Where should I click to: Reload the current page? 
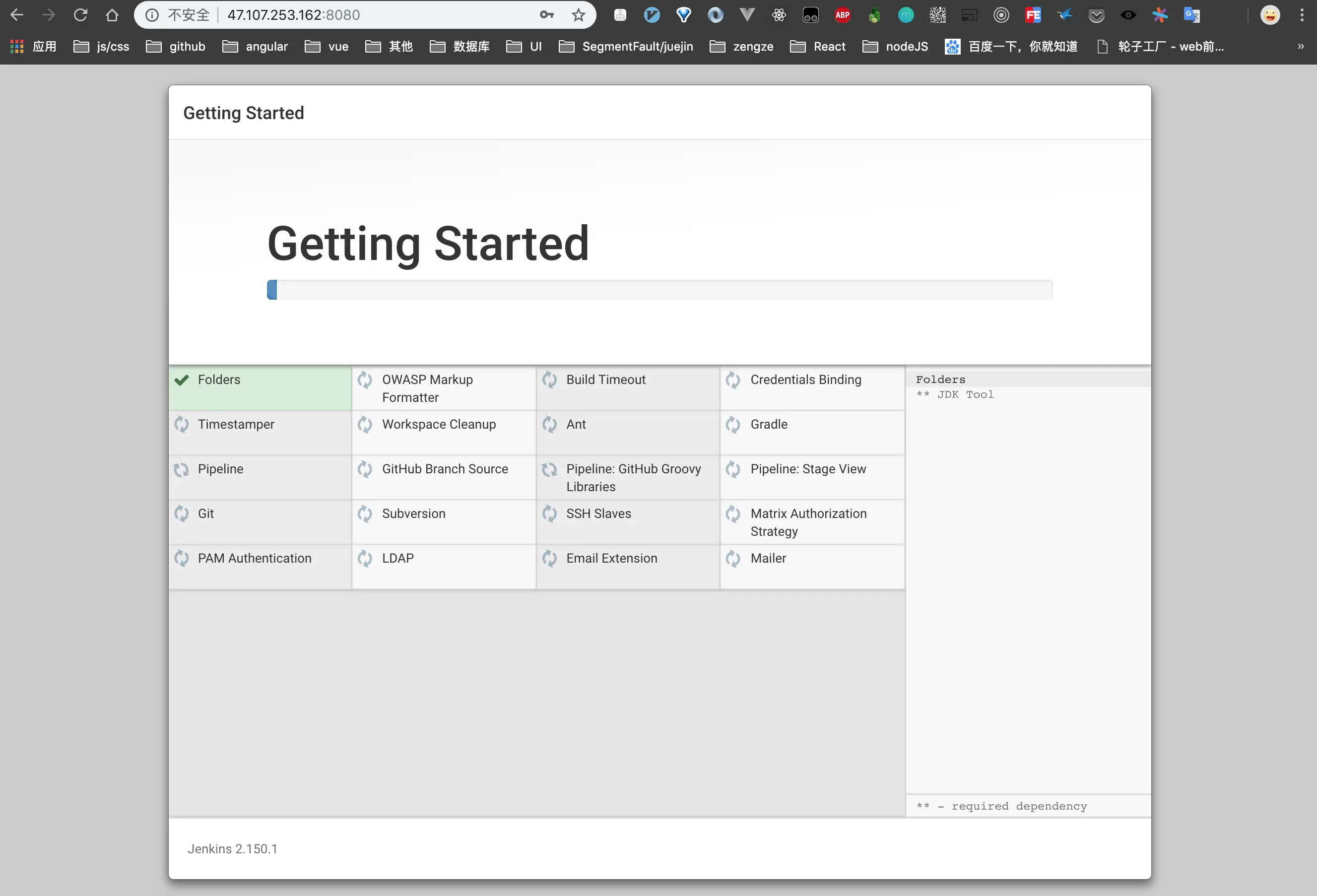(80, 15)
